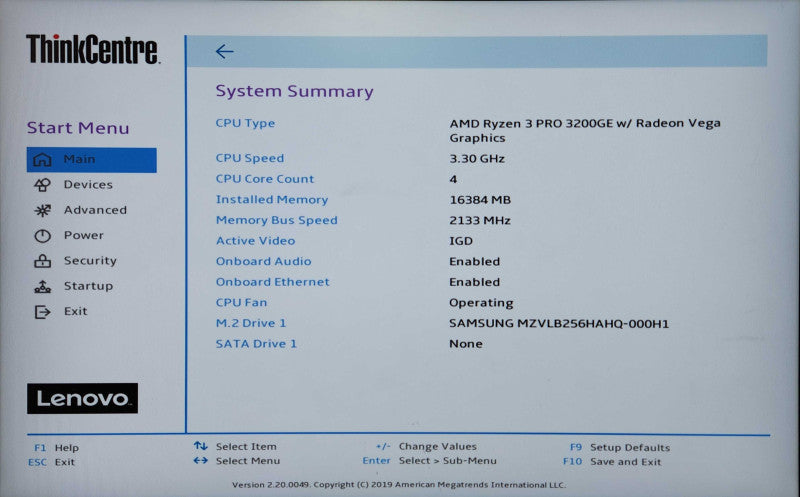Click the Advanced snowflake icon
The image size is (800, 497).
(42, 210)
